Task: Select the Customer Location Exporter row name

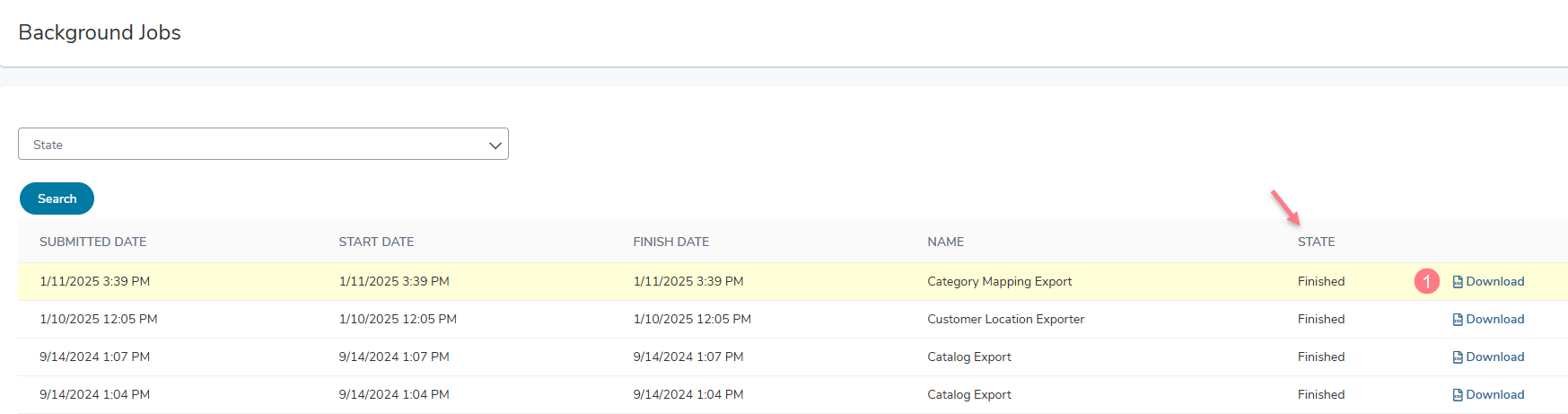Action: pos(1005,319)
